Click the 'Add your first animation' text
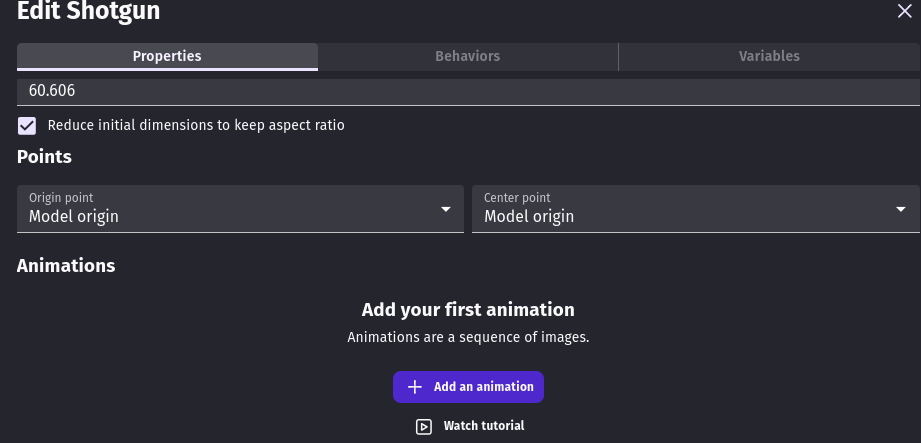 point(468,310)
